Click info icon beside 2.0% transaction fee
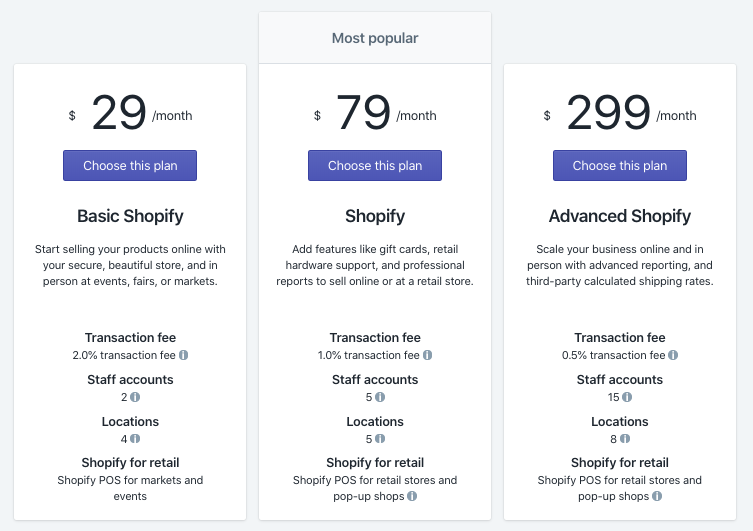753x531 pixels. 184,355
